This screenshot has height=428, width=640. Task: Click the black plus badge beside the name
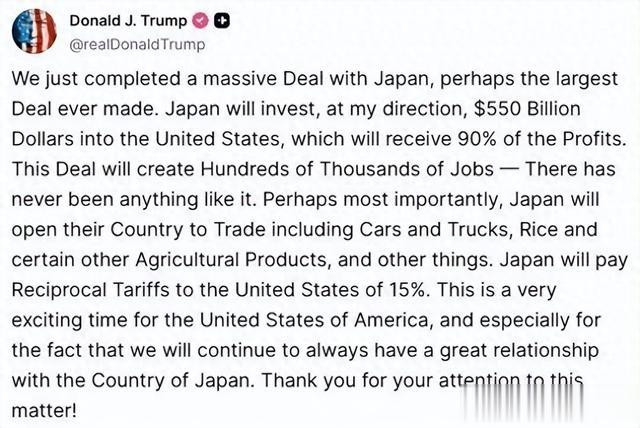click(x=222, y=20)
